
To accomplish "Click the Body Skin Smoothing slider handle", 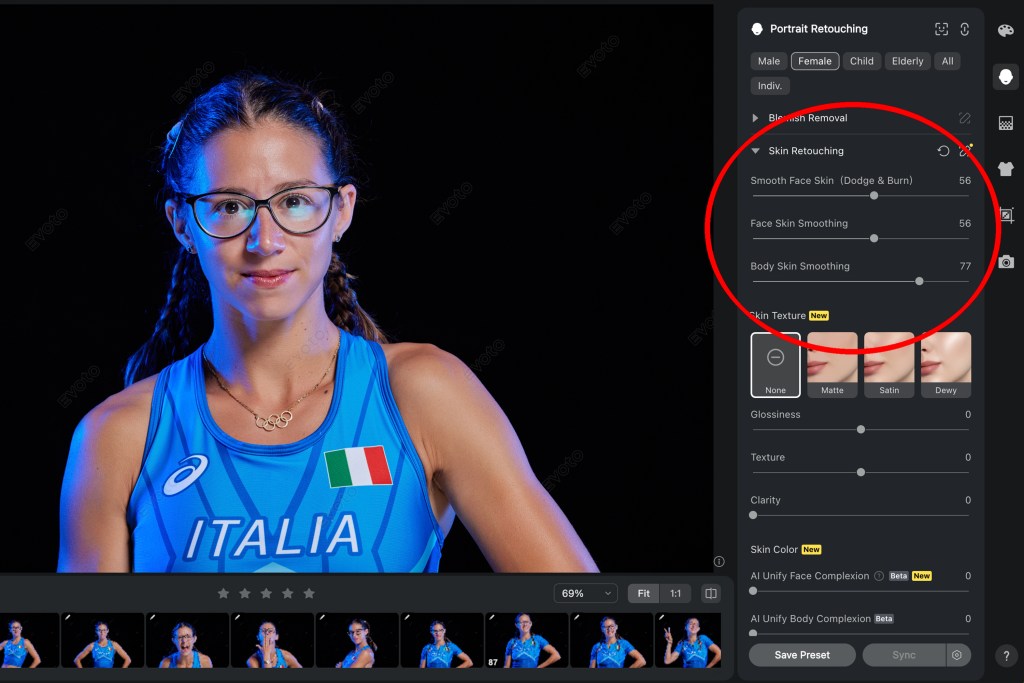I will [919, 281].
